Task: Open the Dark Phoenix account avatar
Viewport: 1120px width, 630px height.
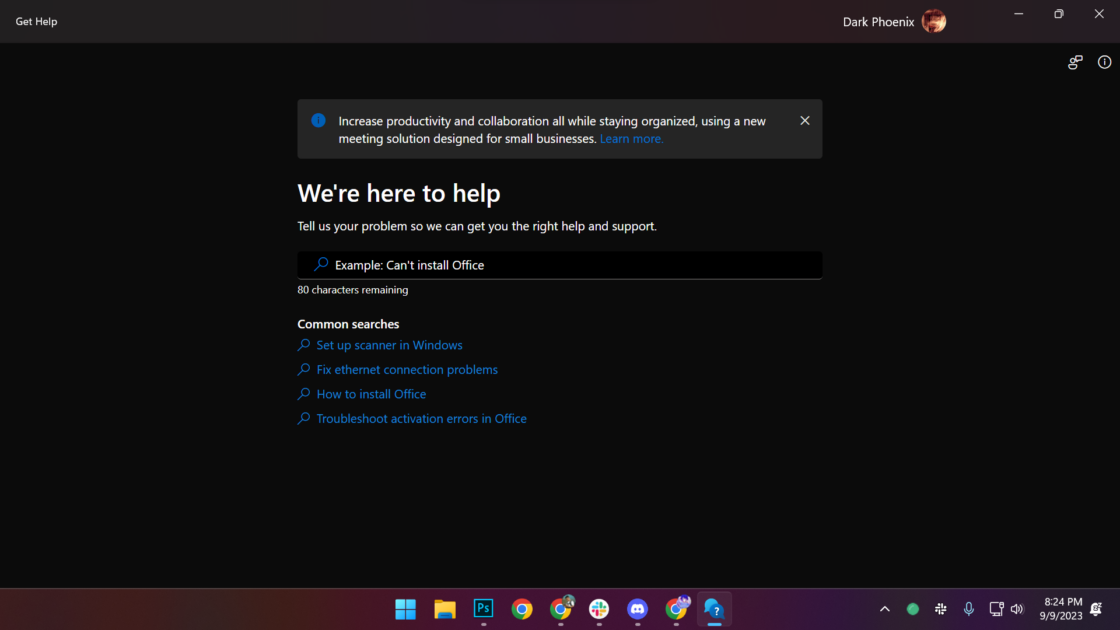Action: [934, 21]
